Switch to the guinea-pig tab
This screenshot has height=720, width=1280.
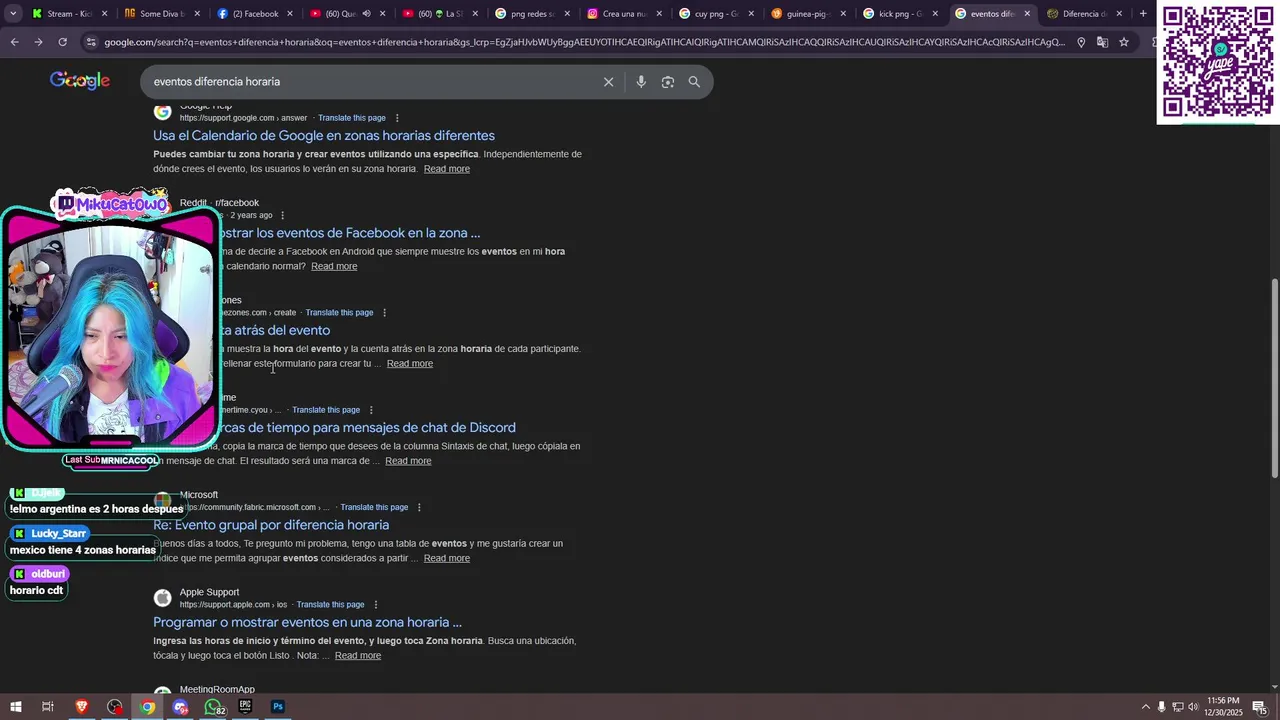click(x=808, y=14)
